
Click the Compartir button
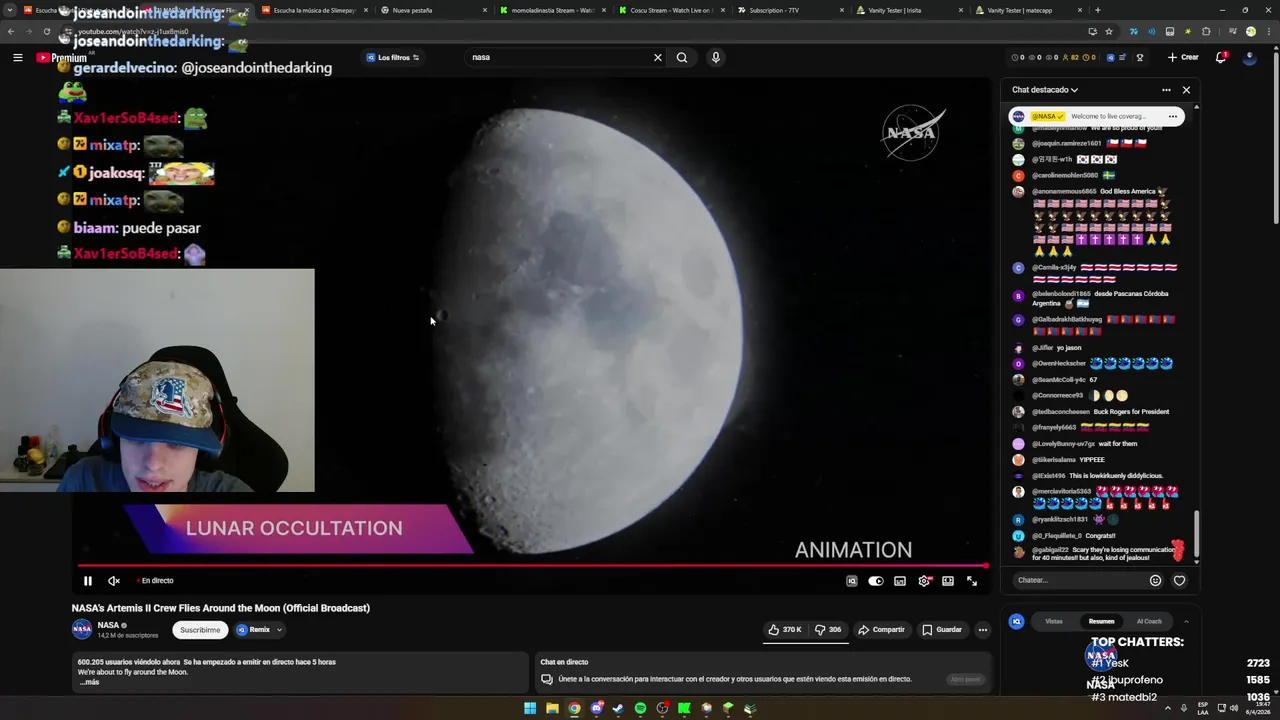point(881,630)
